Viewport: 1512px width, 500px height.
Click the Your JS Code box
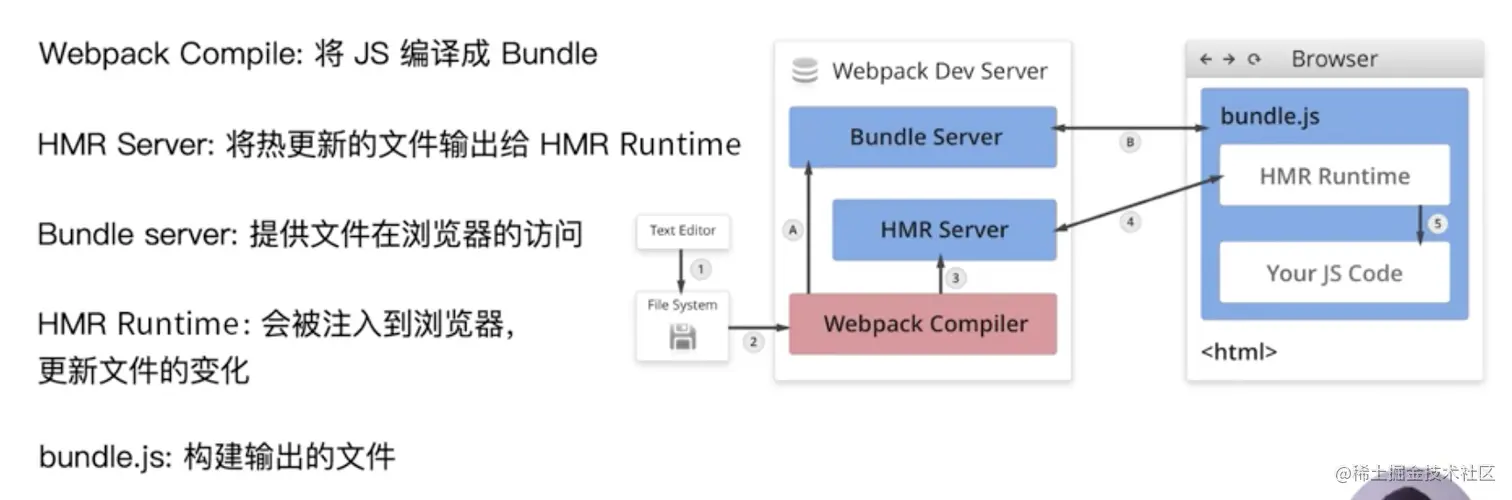(x=1334, y=273)
